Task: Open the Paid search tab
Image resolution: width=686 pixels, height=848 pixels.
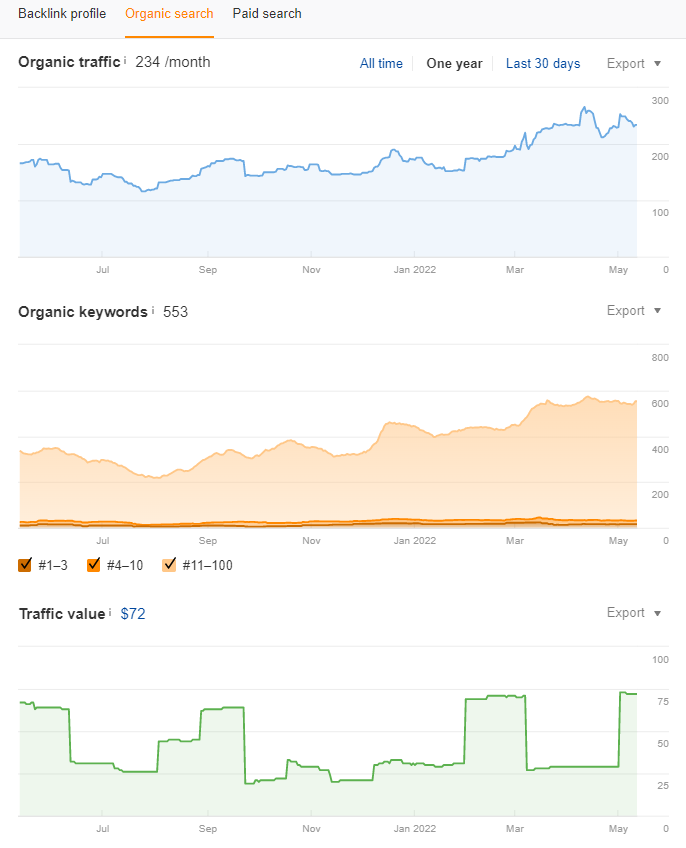Action: (x=266, y=14)
